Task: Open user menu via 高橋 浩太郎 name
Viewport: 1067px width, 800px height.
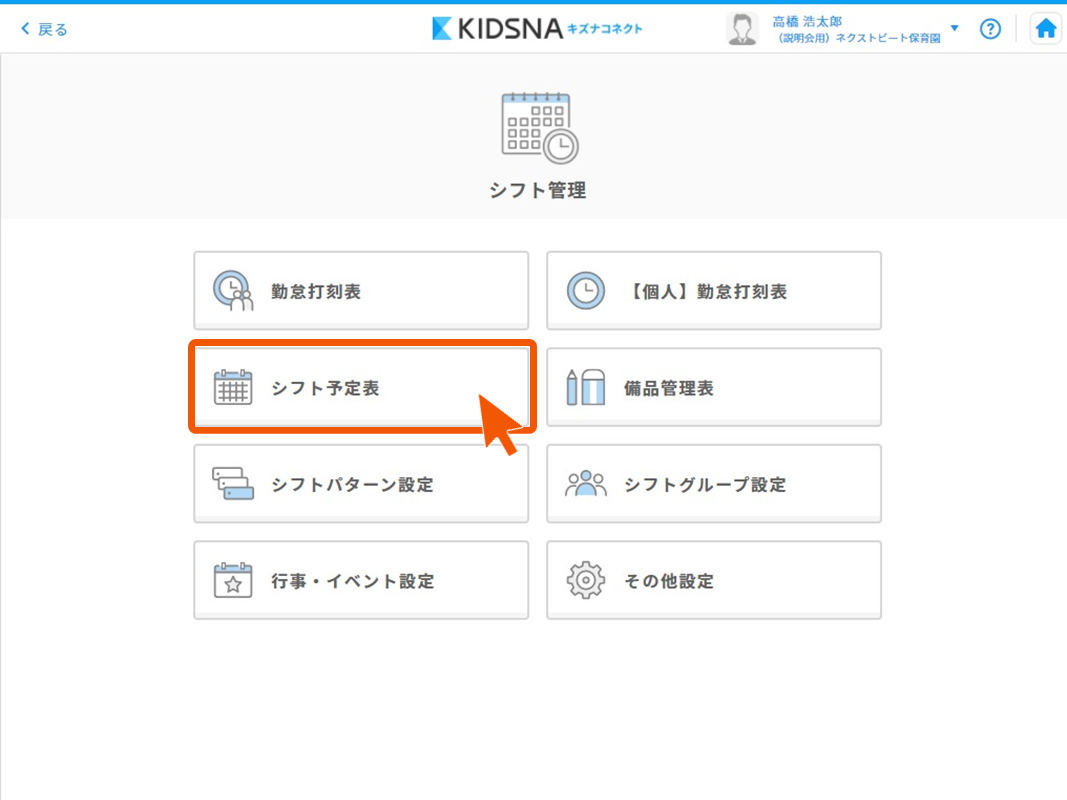Action: pos(807,21)
